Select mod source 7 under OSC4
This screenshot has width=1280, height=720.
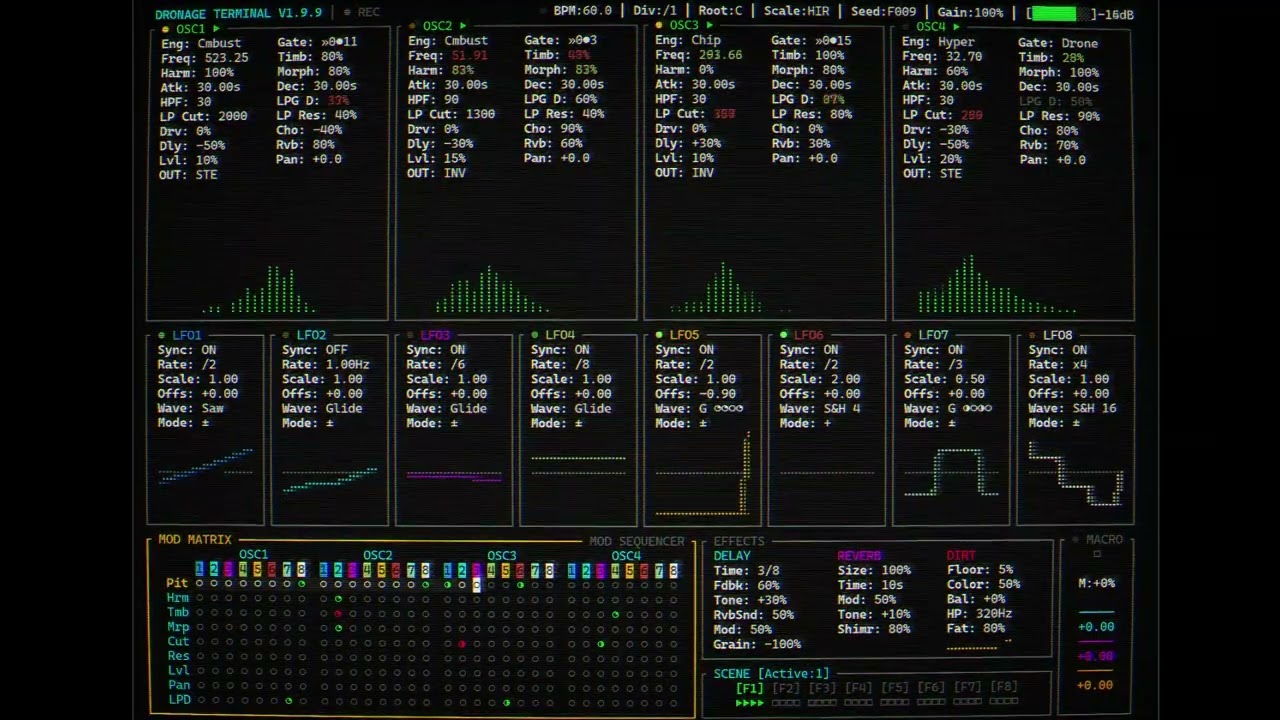click(x=659, y=570)
